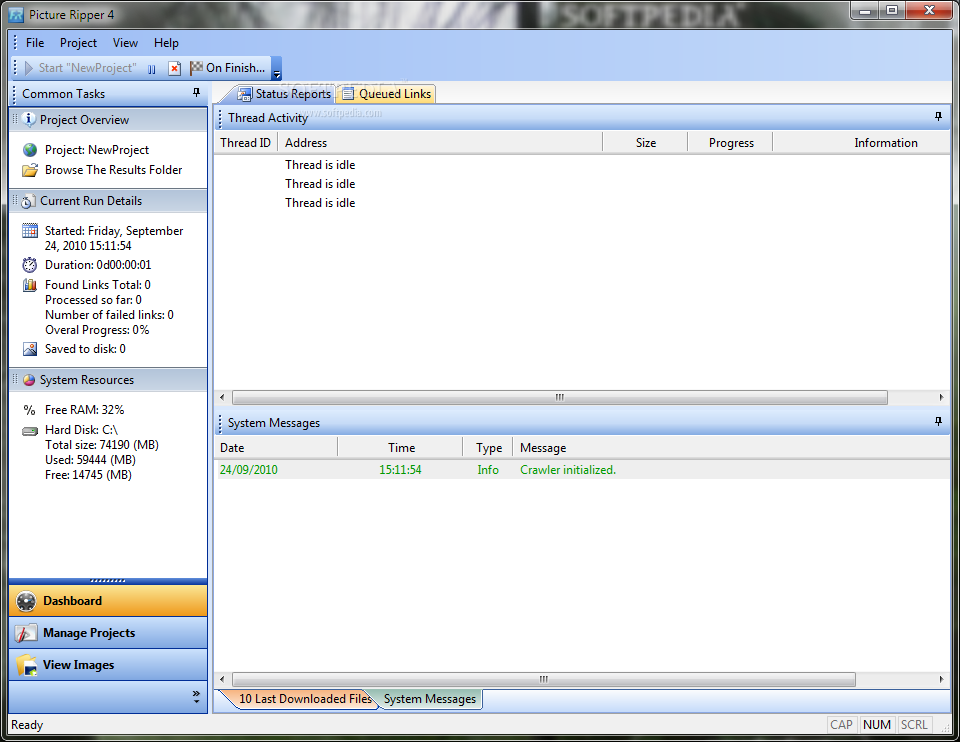Screen dimensions: 960x742
Task: Click the Browse Results folder icon
Action: pyautogui.click(x=30, y=170)
